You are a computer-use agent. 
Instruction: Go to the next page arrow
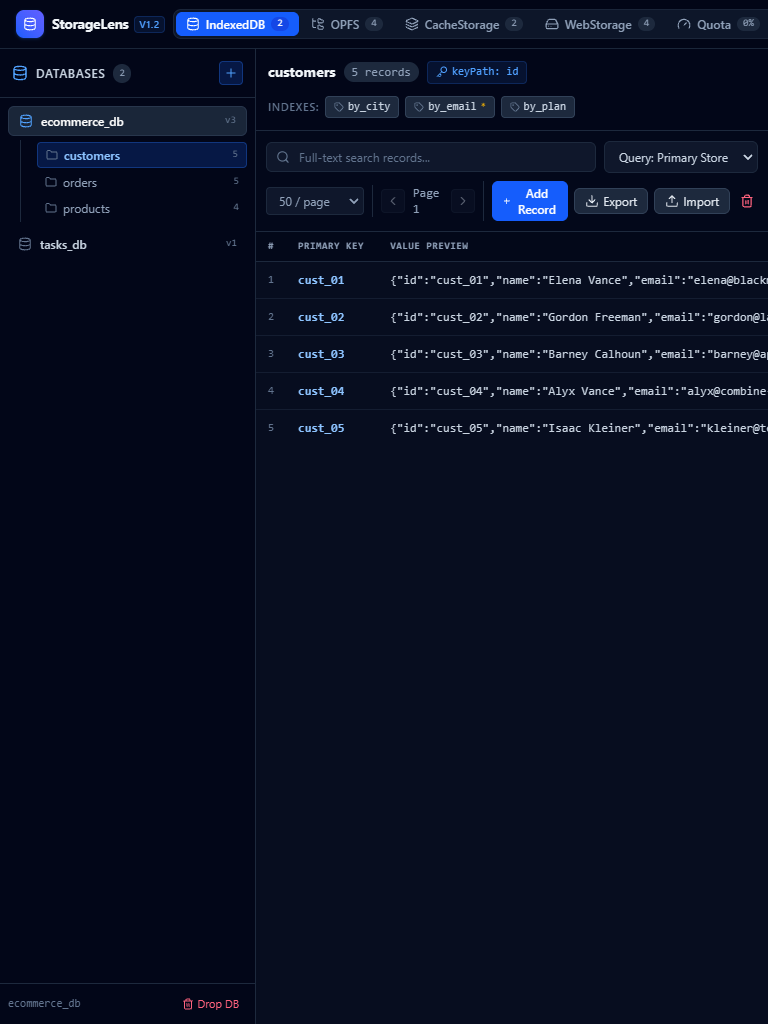463,201
